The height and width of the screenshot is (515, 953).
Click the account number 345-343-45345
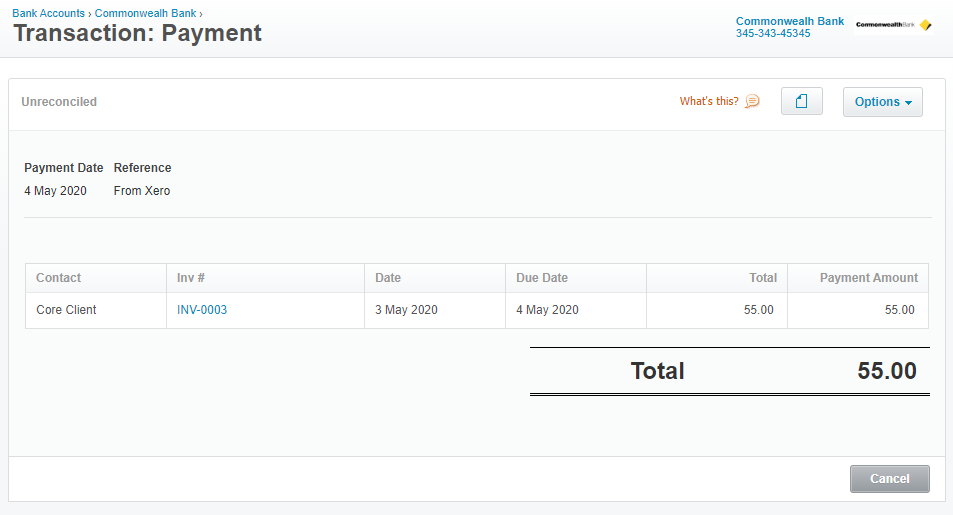[x=773, y=33]
